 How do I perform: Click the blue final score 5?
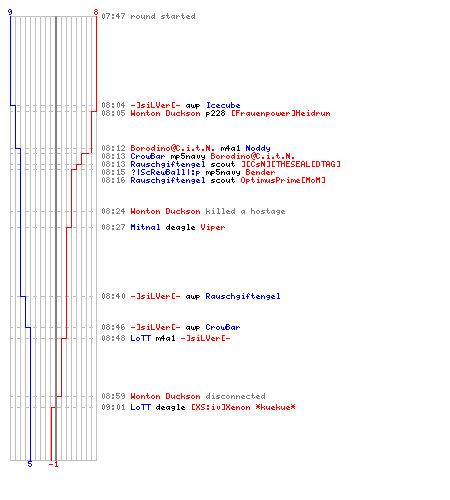coord(30,464)
